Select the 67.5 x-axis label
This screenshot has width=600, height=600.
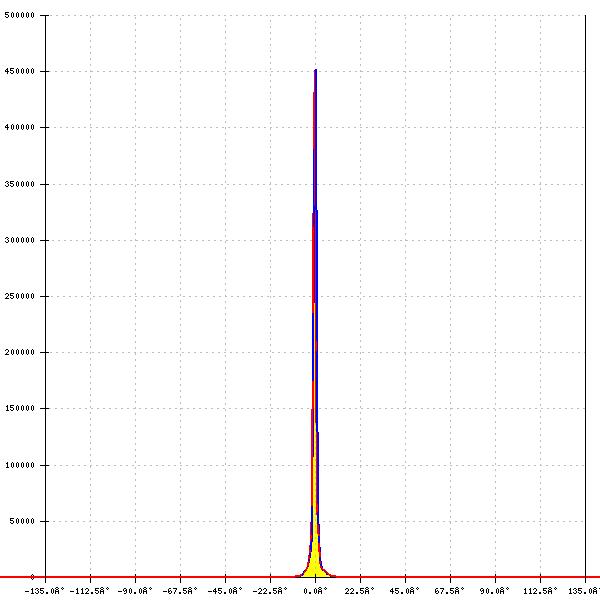pos(450,591)
